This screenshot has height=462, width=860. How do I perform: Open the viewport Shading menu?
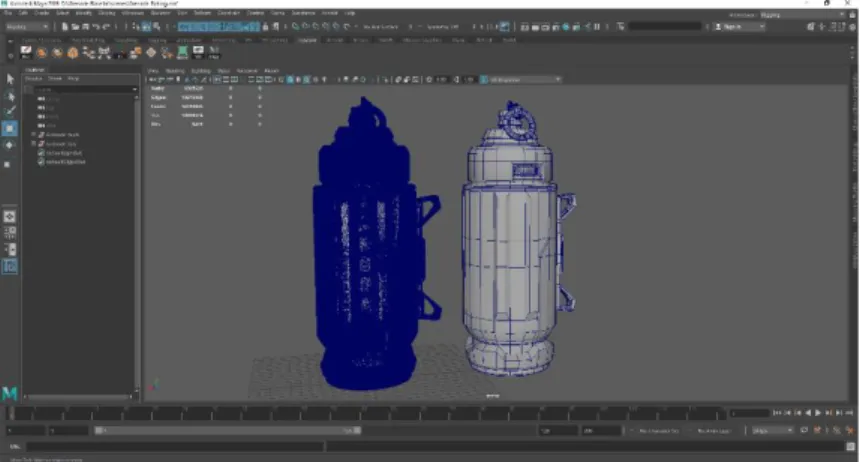(175, 71)
